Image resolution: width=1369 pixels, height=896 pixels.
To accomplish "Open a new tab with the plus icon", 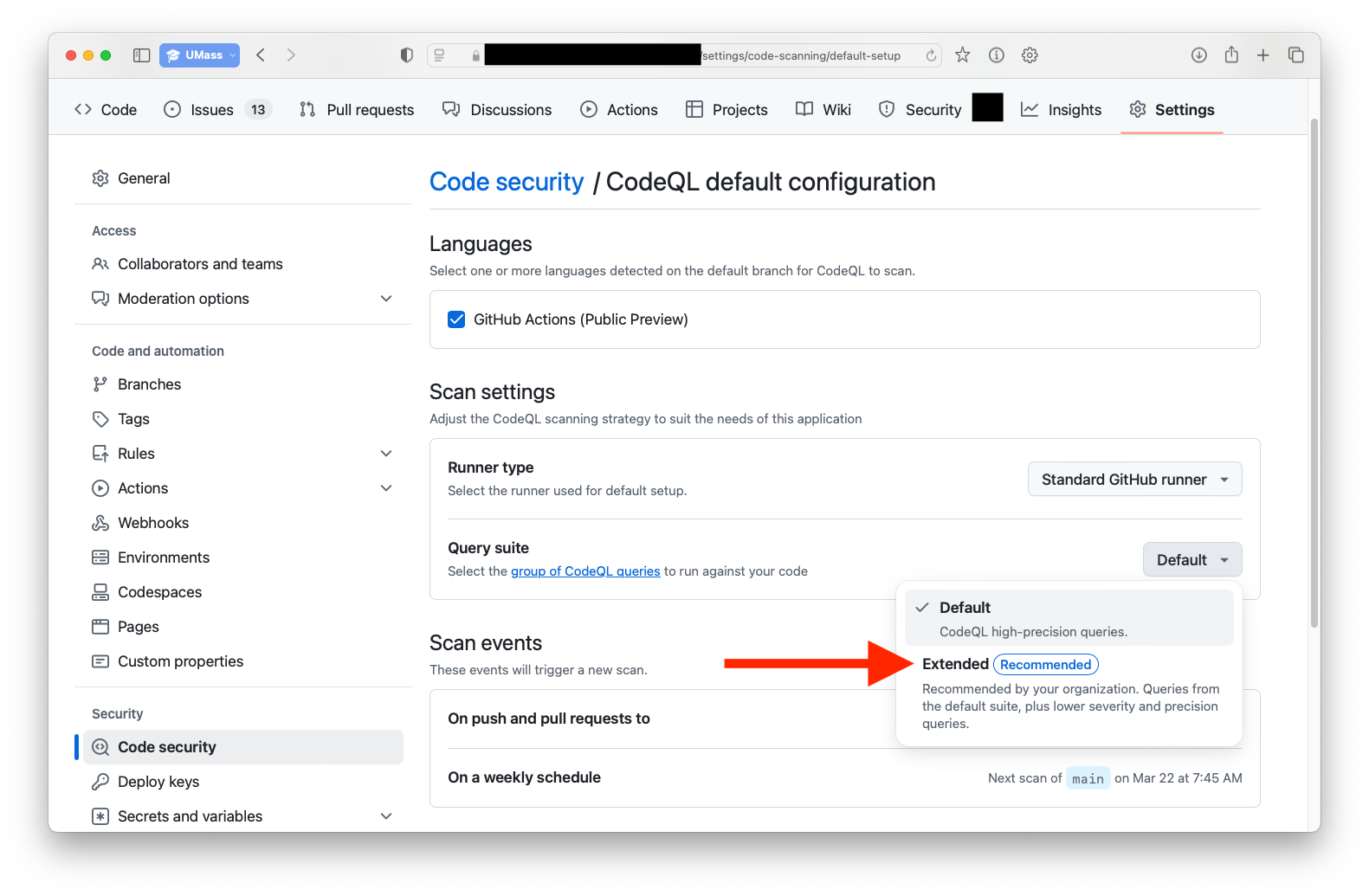I will (x=1263, y=55).
